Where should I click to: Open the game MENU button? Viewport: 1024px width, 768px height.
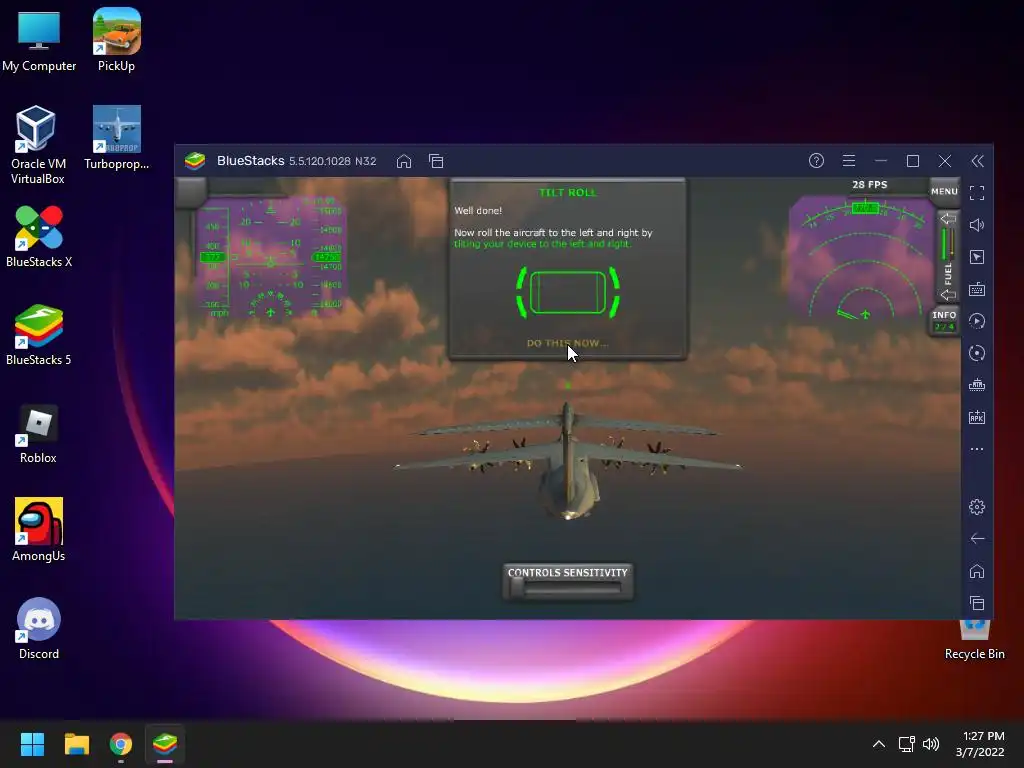click(944, 191)
